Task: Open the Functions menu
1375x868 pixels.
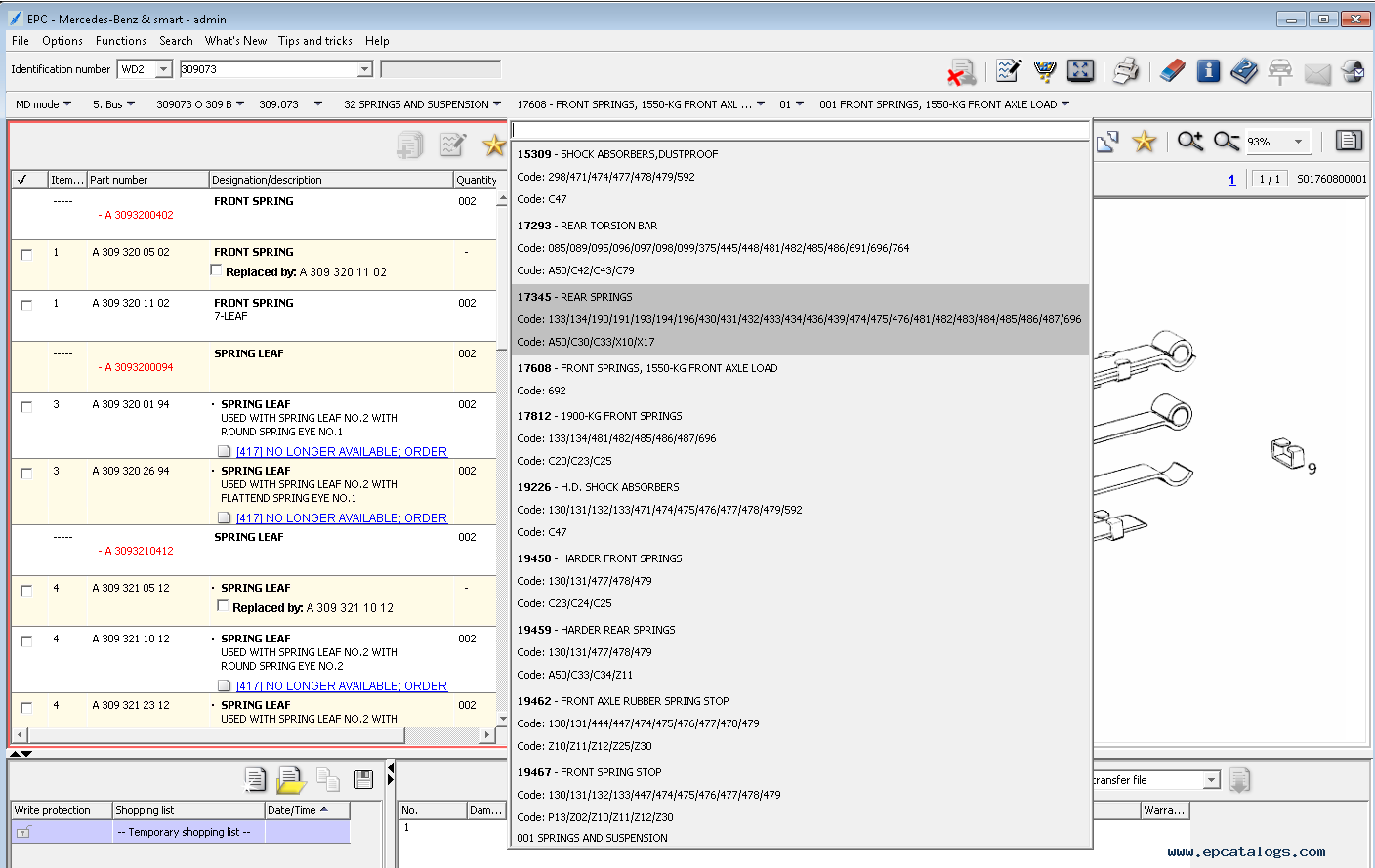Action: tap(121, 41)
